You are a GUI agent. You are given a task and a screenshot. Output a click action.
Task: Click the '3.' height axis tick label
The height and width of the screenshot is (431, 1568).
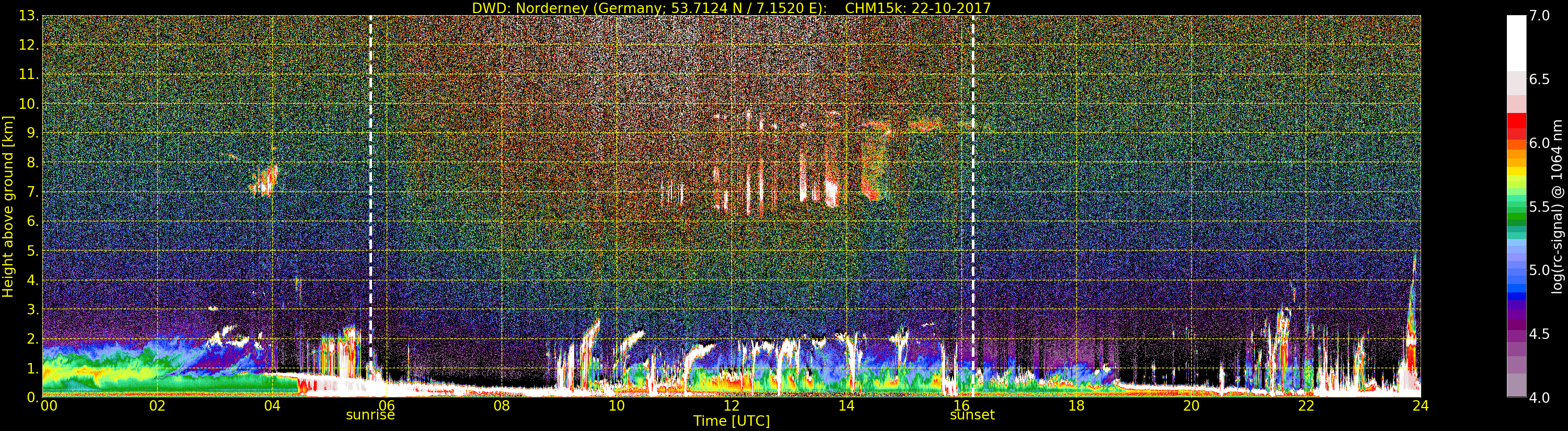click(33, 309)
